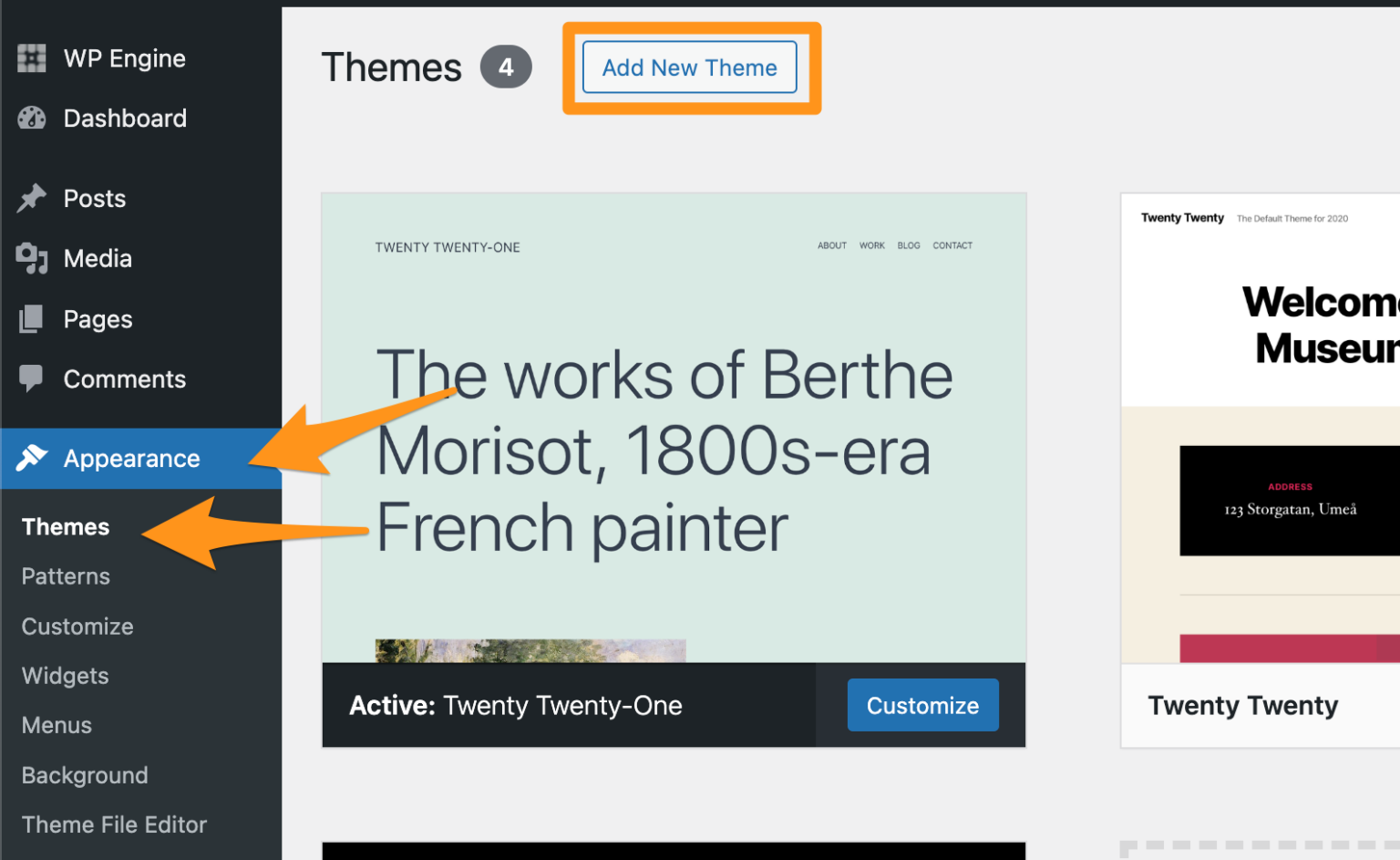This screenshot has width=1400, height=860.
Task: Select the Twenty Twenty theme thumbnail
Action: tap(1260, 427)
